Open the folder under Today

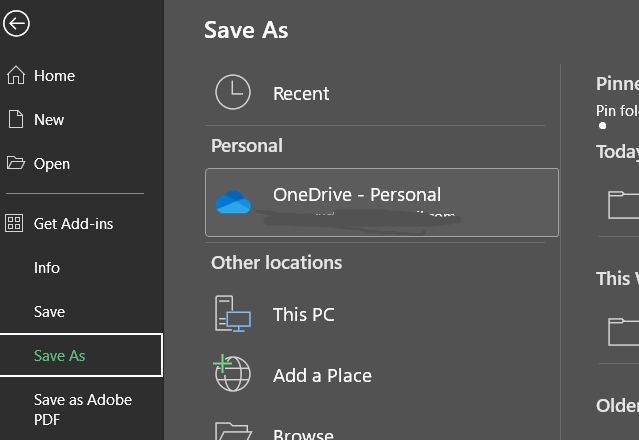pos(623,204)
